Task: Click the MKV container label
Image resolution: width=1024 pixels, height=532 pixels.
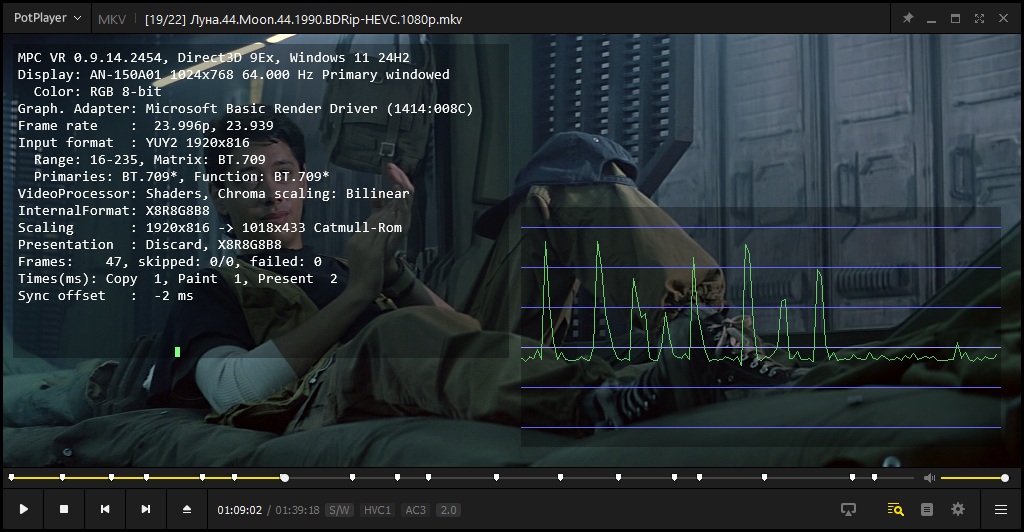Action: (112, 20)
